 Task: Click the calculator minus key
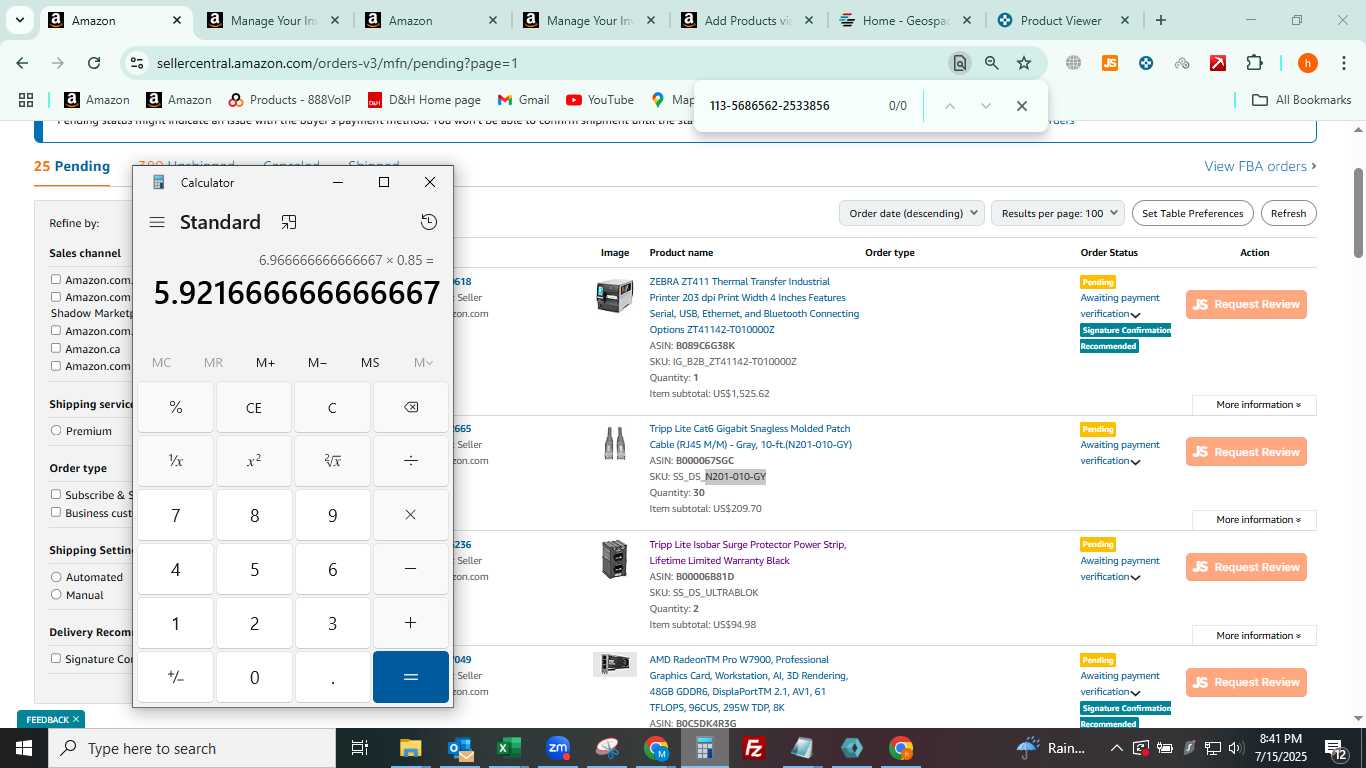(411, 569)
